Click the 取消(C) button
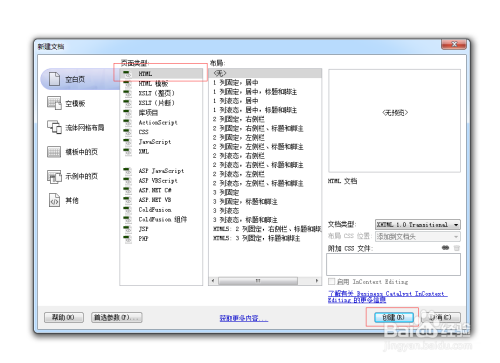This screenshot has height=363, width=500. pyautogui.click(x=441, y=317)
